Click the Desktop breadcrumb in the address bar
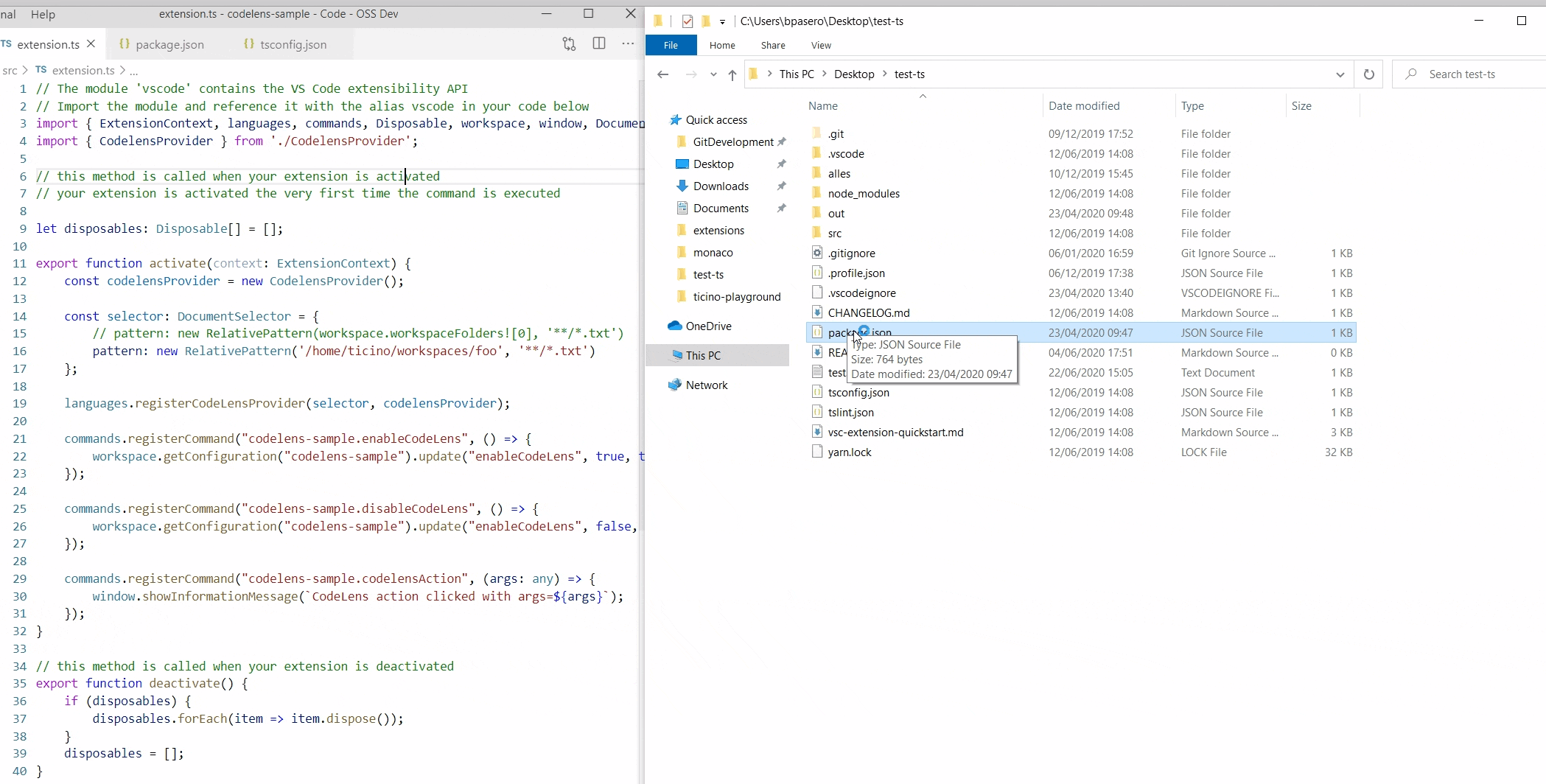 pyautogui.click(x=856, y=74)
